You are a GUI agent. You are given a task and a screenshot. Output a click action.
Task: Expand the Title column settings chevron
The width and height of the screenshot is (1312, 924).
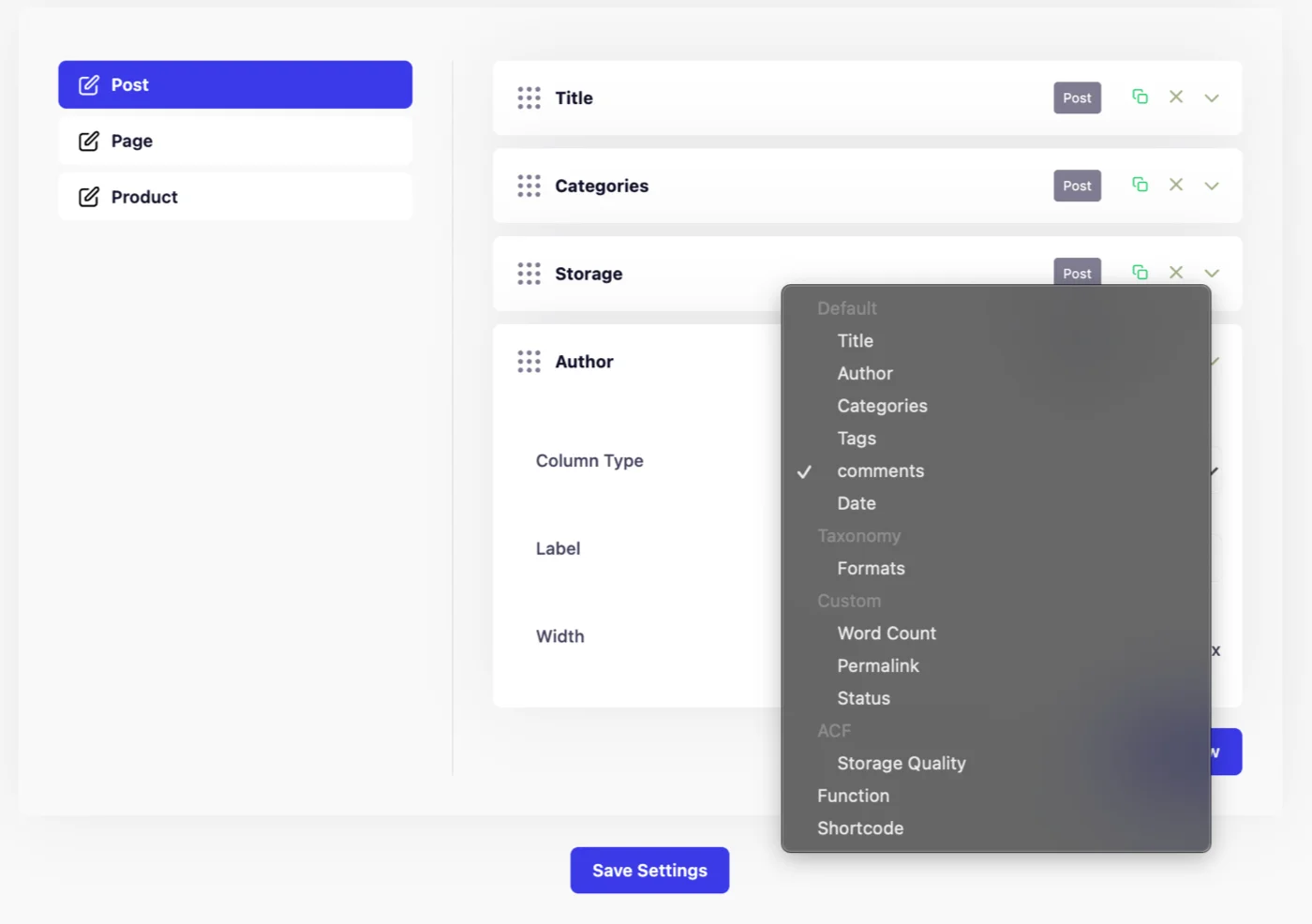pyautogui.click(x=1212, y=97)
